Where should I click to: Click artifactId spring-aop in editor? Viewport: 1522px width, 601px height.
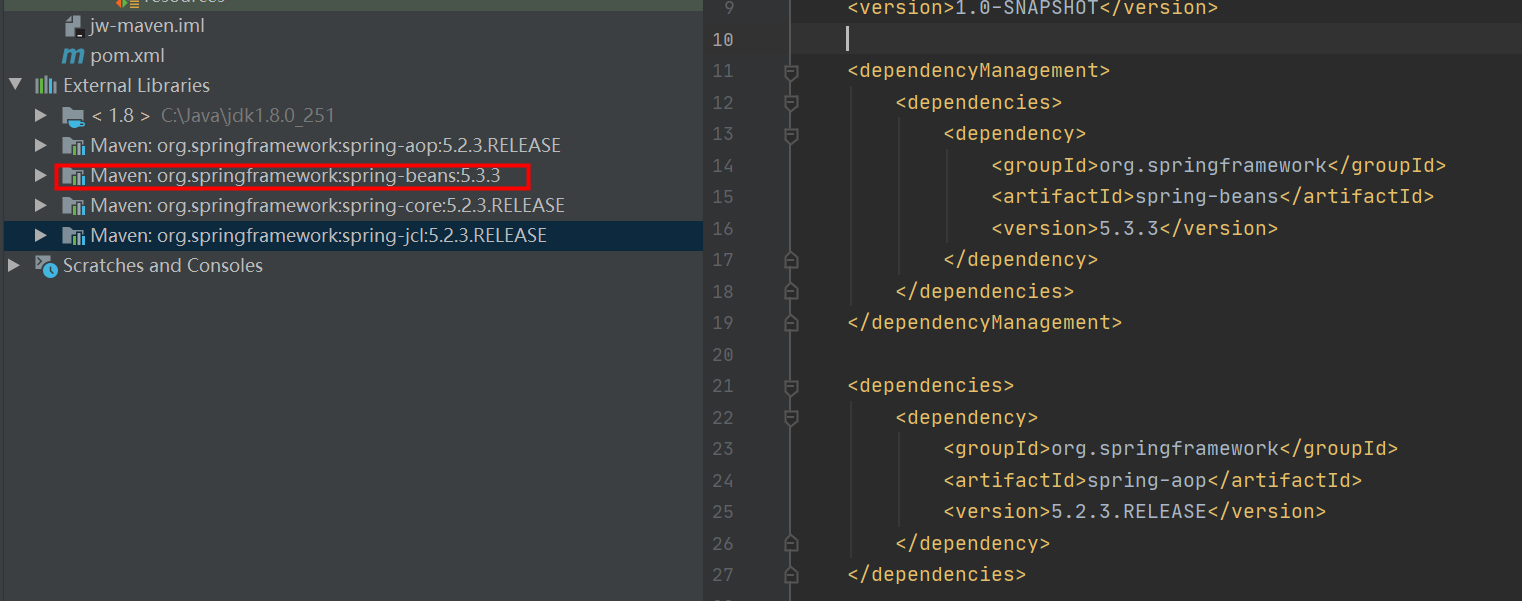[1147, 481]
